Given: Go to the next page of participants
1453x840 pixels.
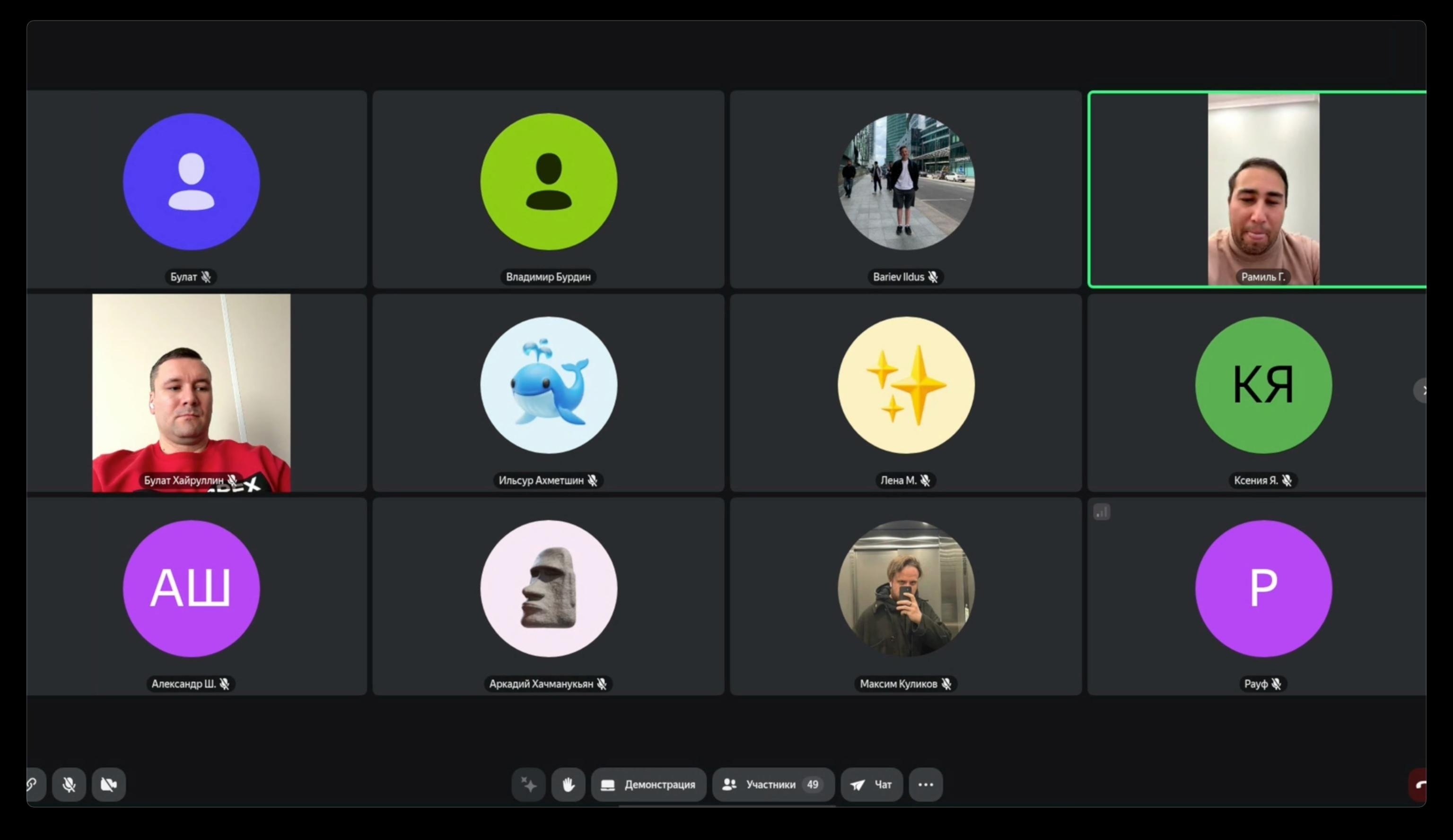Looking at the screenshot, I should click(x=1421, y=390).
